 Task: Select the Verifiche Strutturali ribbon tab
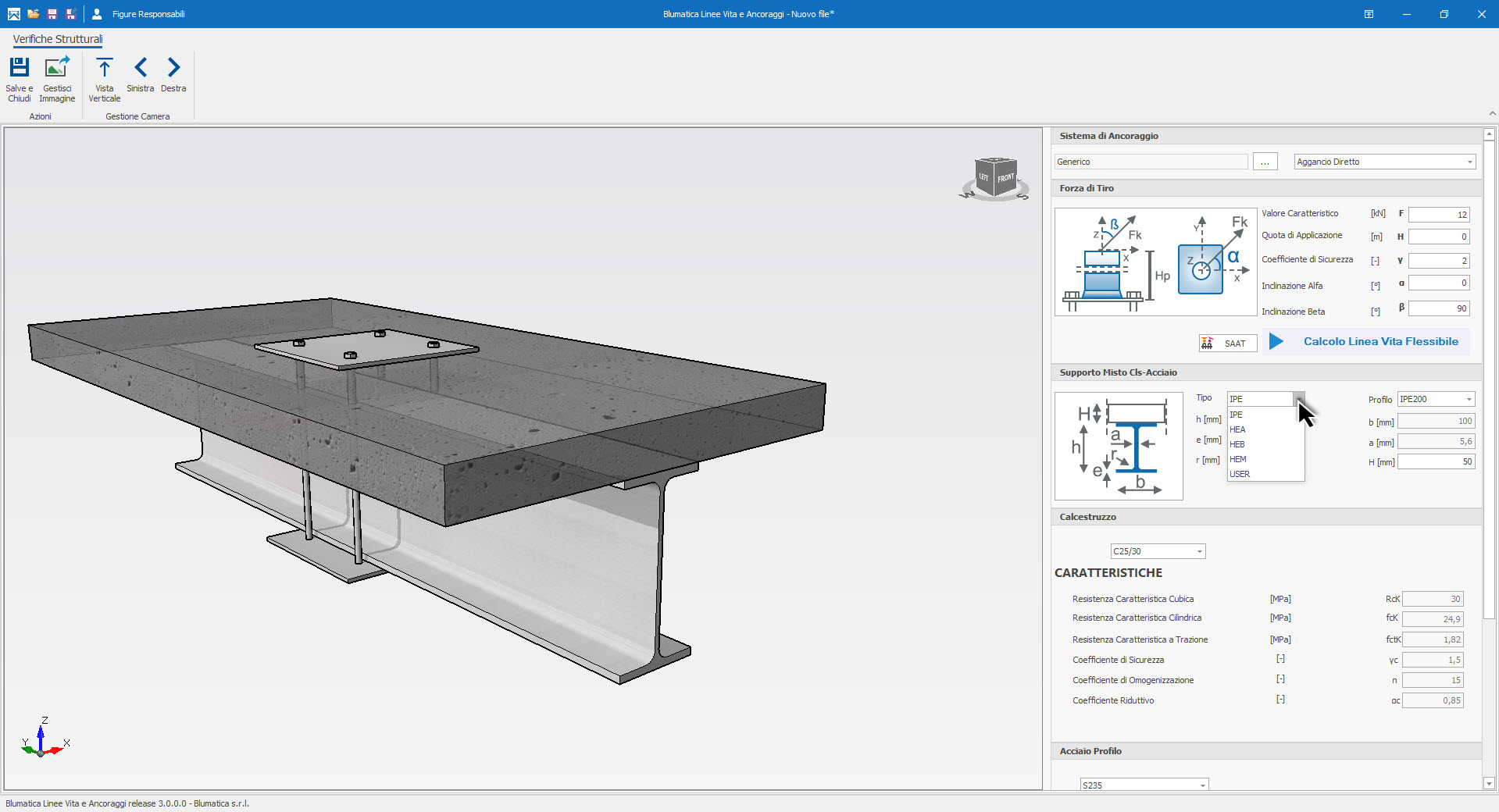(x=58, y=39)
